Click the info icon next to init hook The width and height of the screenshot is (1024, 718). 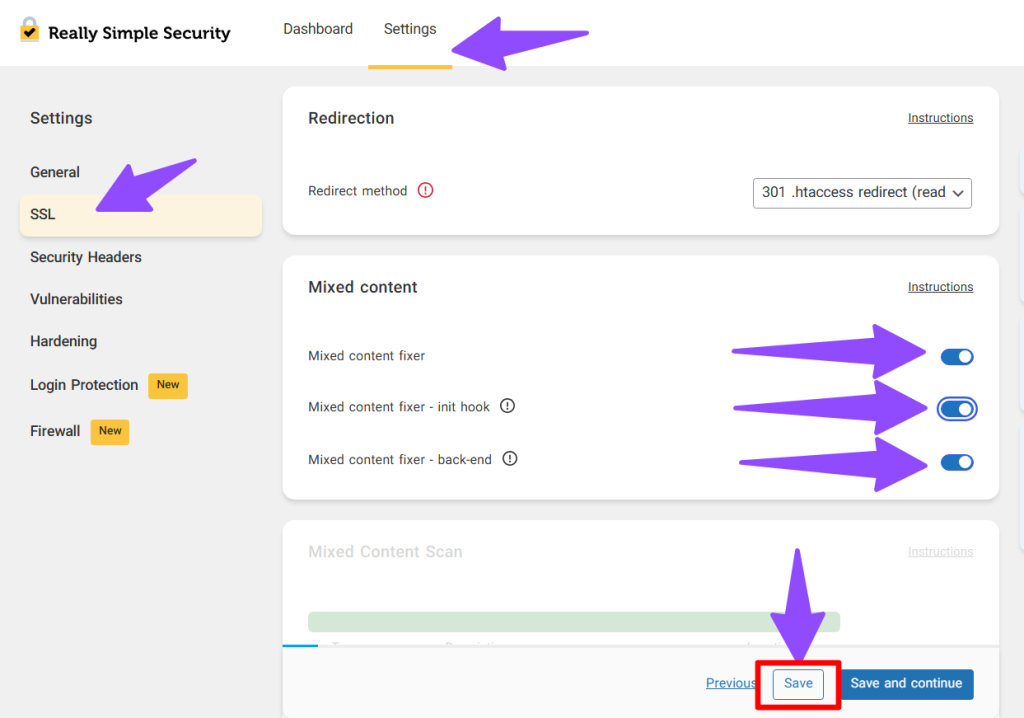pyautogui.click(x=507, y=406)
